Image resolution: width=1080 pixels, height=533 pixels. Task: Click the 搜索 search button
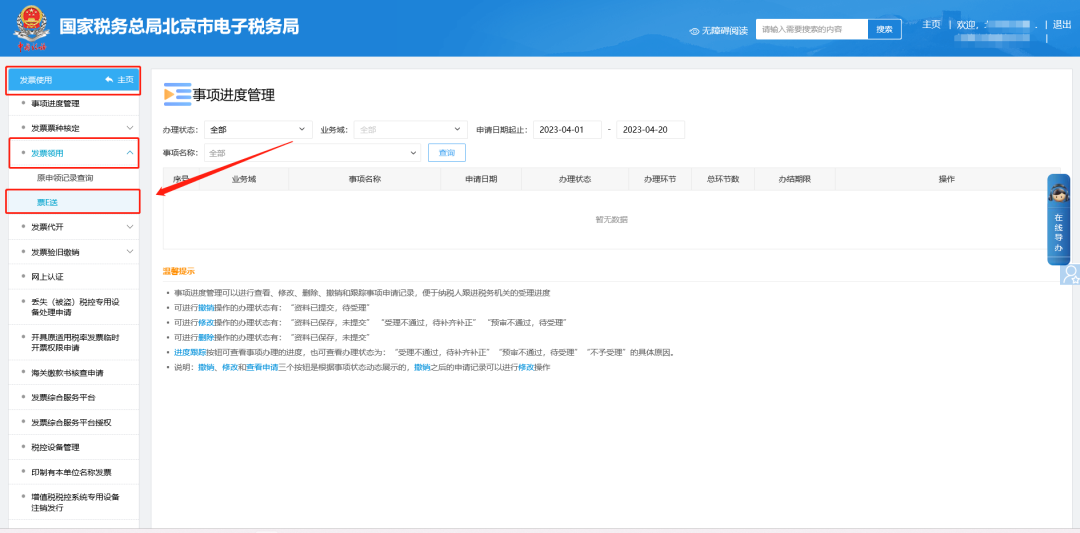click(884, 29)
